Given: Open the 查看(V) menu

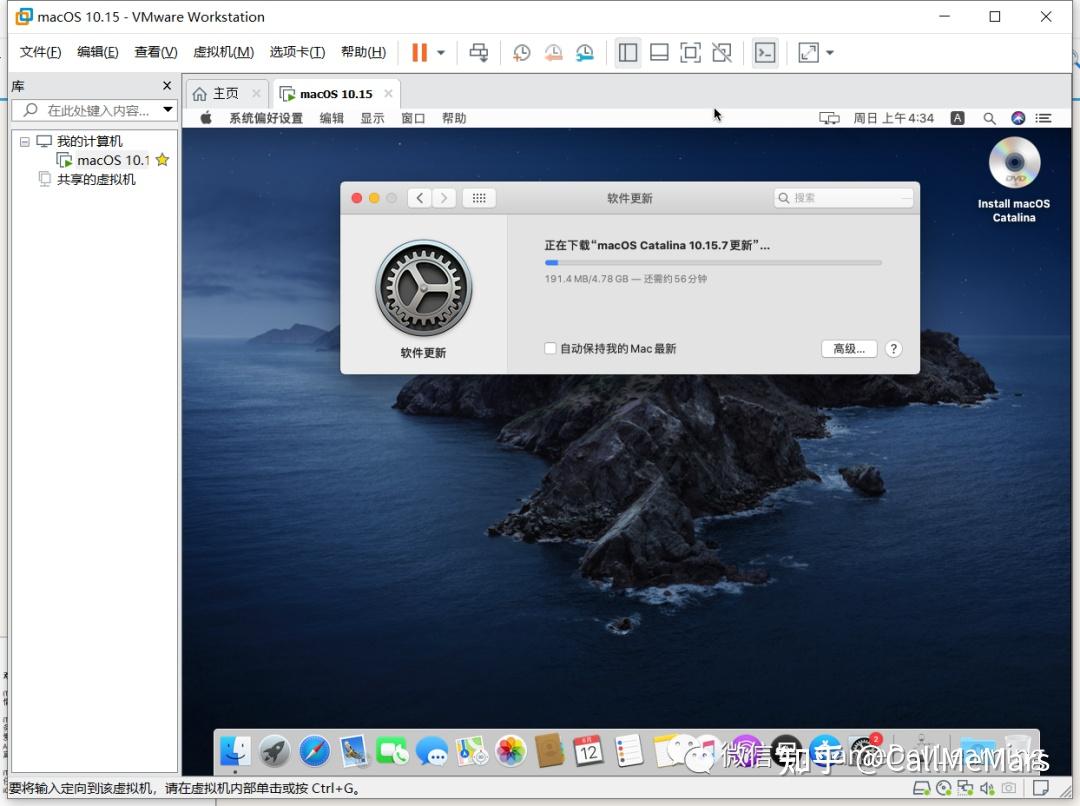Looking at the screenshot, I should tap(156, 52).
